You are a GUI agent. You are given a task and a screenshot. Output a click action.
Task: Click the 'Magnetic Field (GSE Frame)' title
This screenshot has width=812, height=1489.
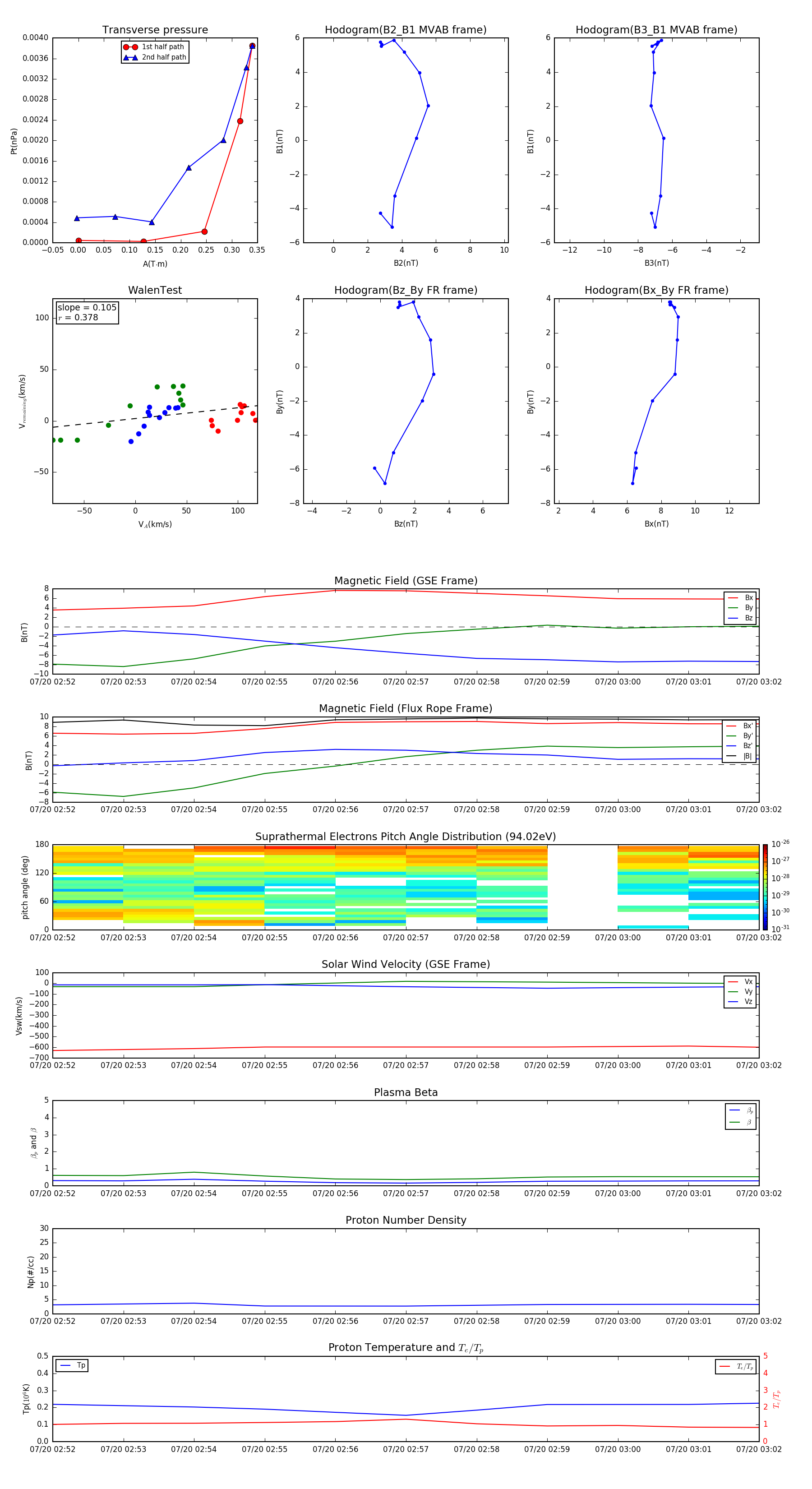[x=406, y=581]
